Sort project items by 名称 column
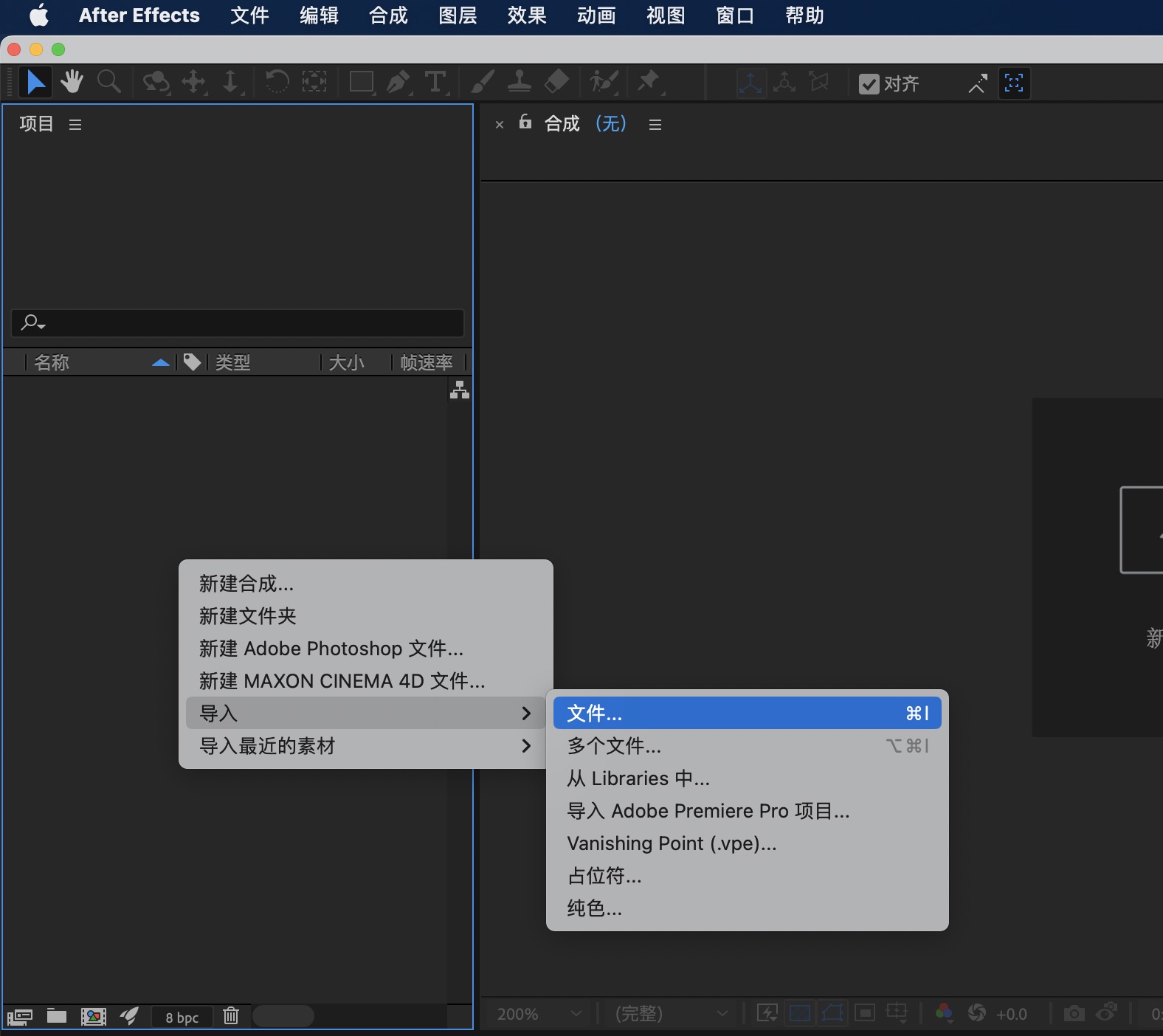The width and height of the screenshot is (1163, 1036). pyautogui.click(x=52, y=362)
